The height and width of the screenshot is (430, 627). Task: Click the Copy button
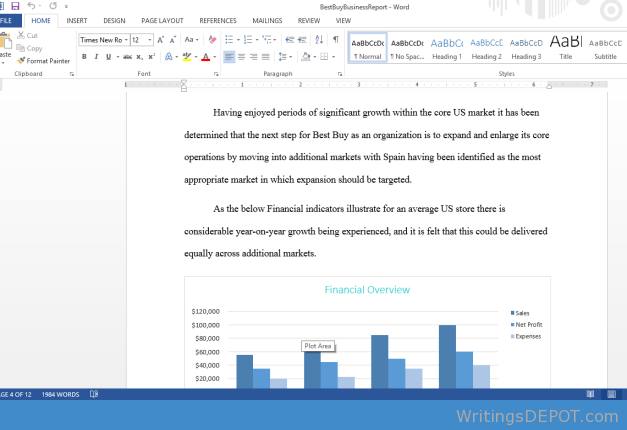[x=29, y=48]
